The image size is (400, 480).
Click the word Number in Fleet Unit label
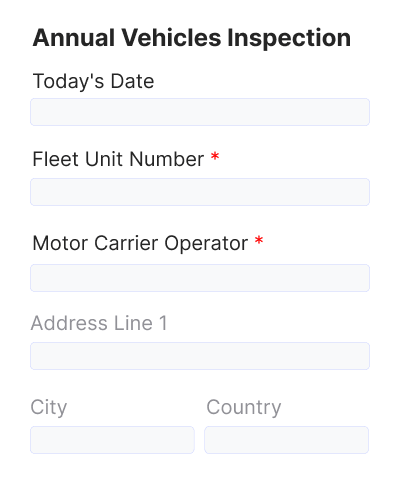166,159
